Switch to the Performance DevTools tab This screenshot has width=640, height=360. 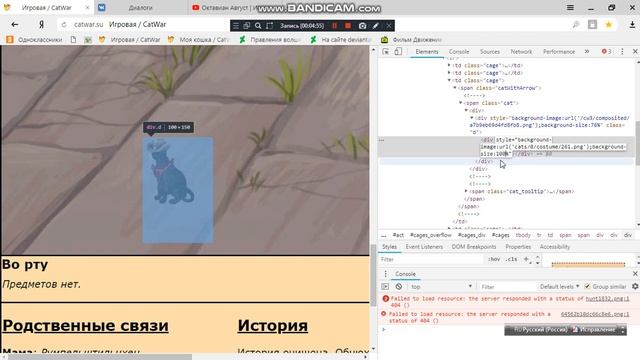click(559, 51)
